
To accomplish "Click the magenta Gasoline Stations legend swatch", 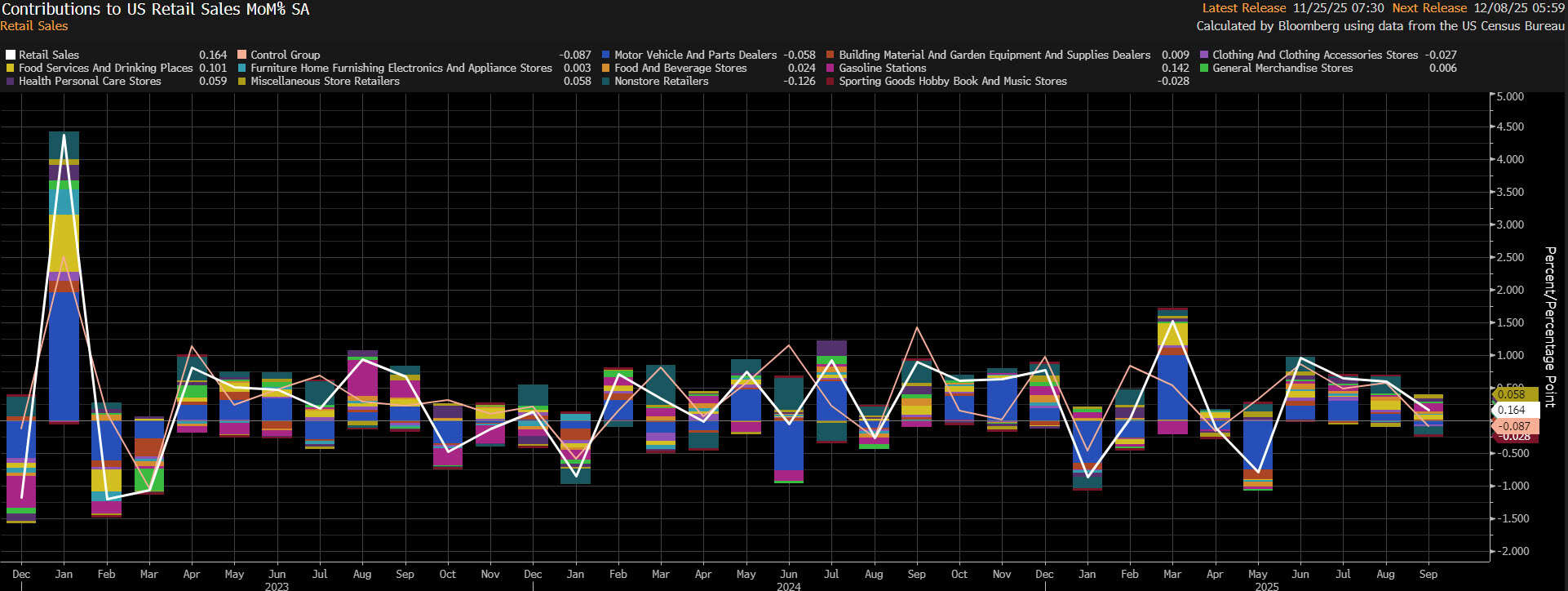I will point(831,69).
